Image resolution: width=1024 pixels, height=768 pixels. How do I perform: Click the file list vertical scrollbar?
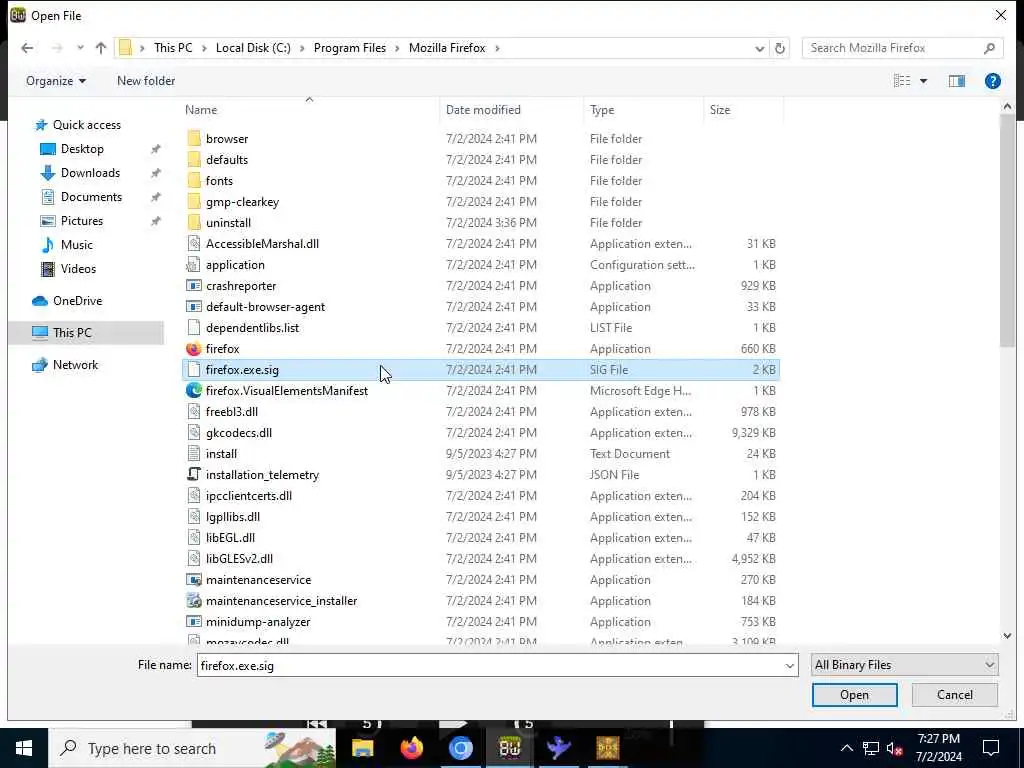pyautogui.click(x=1007, y=230)
